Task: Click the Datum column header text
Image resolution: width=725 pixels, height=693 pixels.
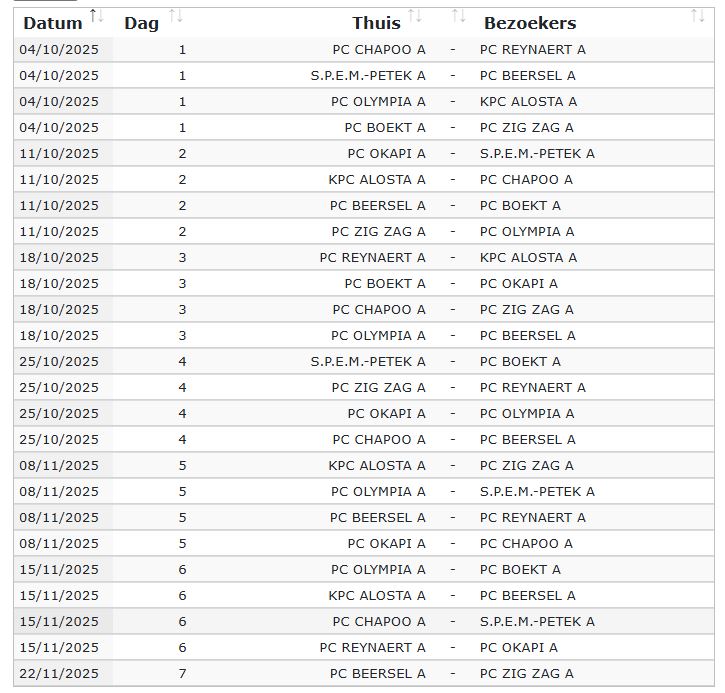Action: [x=53, y=23]
